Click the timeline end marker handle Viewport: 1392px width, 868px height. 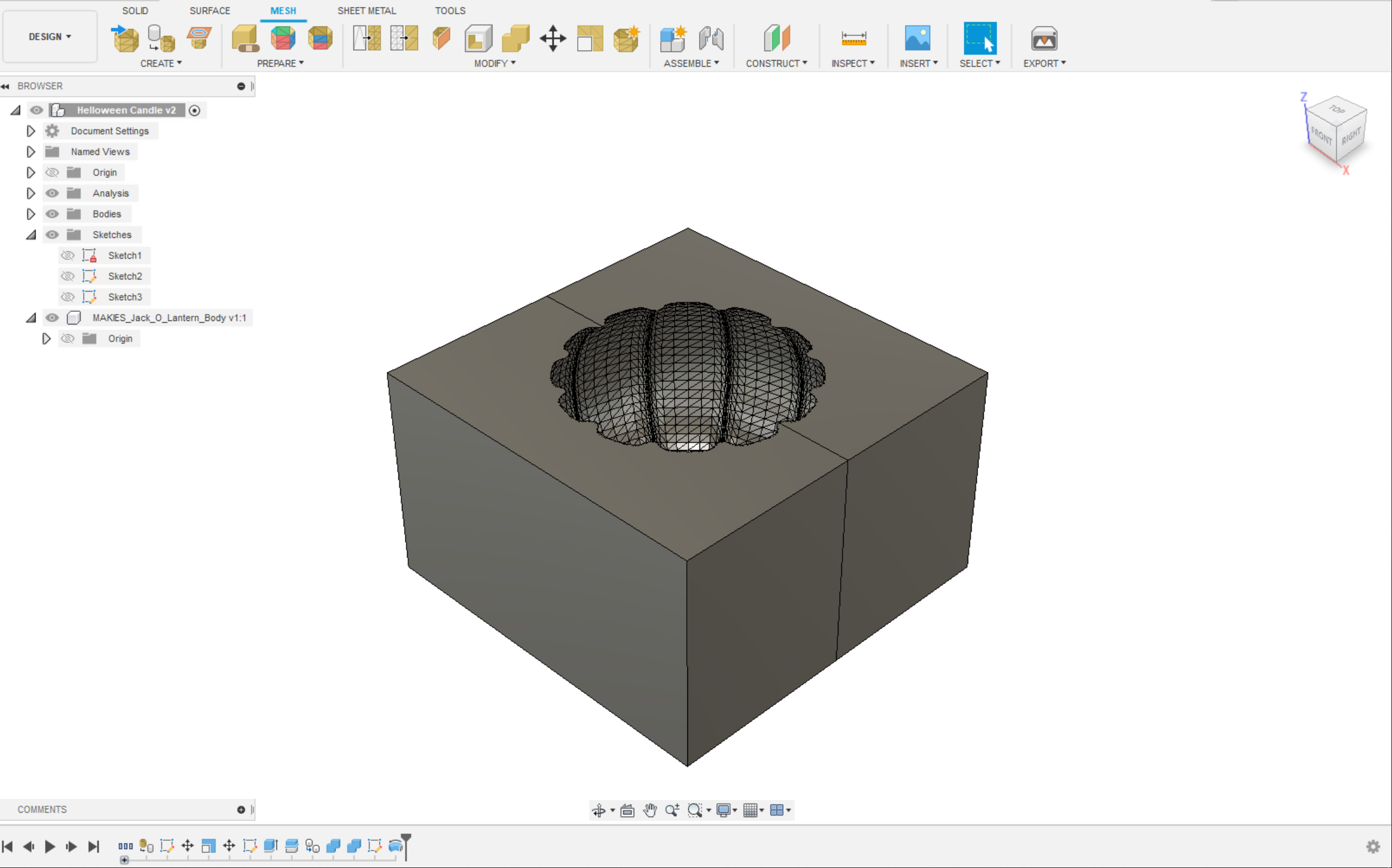point(406,837)
